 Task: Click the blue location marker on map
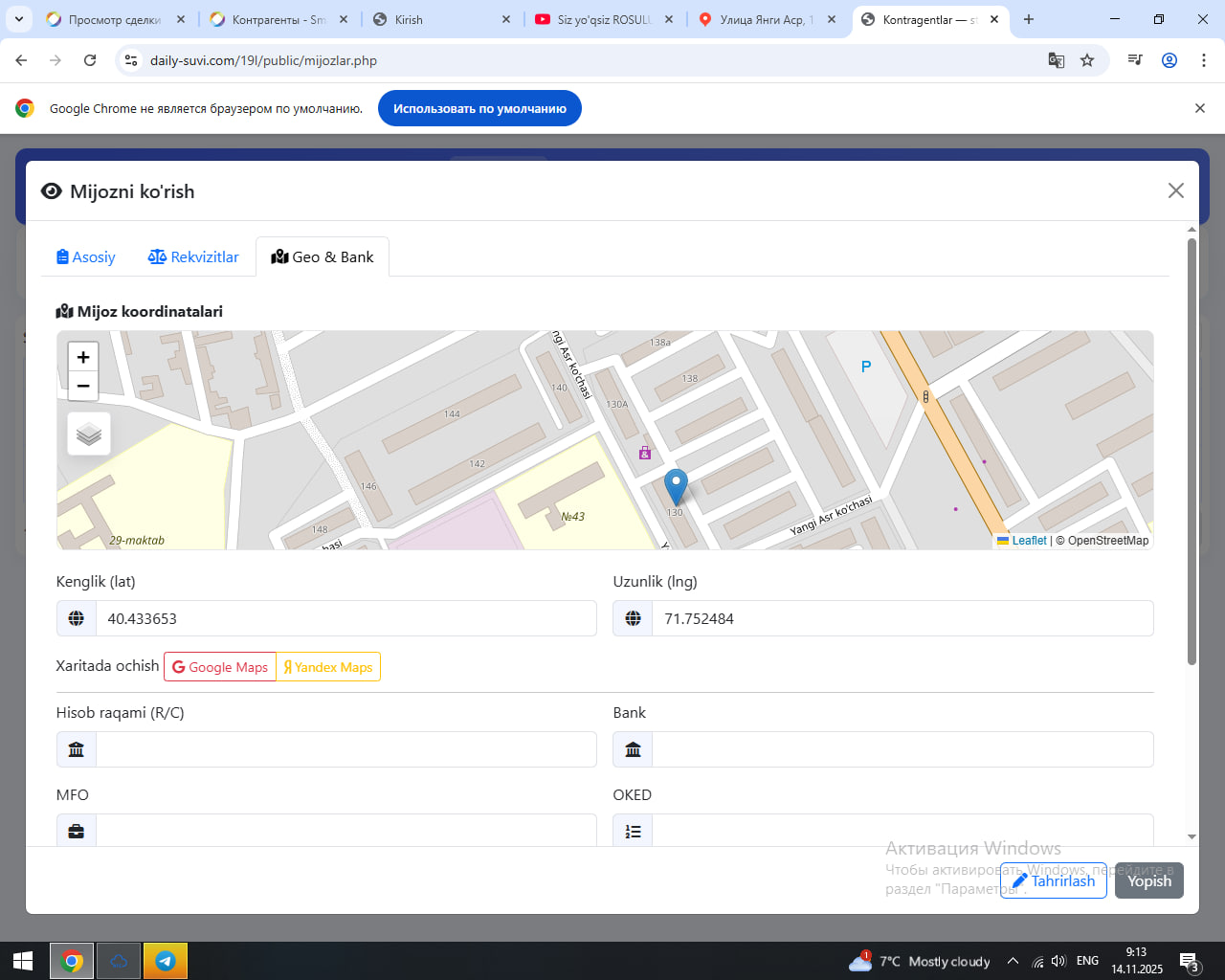pyautogui.click(x=676, y=486)
